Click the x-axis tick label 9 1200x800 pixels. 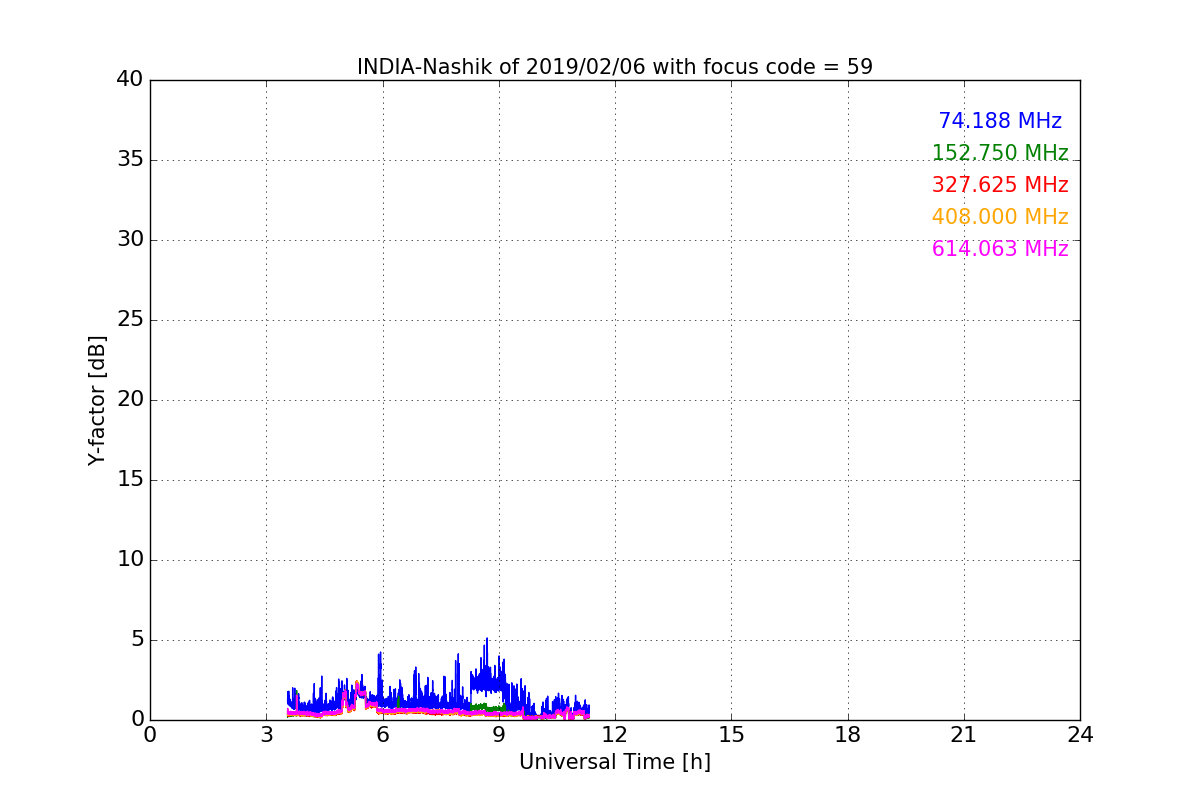499,735
